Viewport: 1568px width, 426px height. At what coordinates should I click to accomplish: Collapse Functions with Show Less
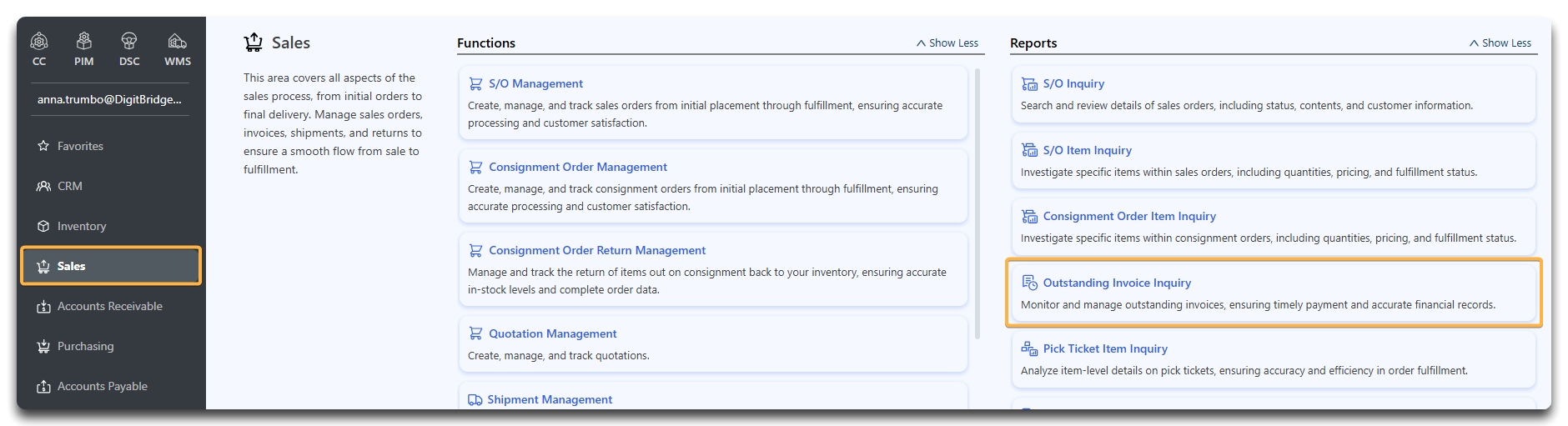(x=947, y=43)
